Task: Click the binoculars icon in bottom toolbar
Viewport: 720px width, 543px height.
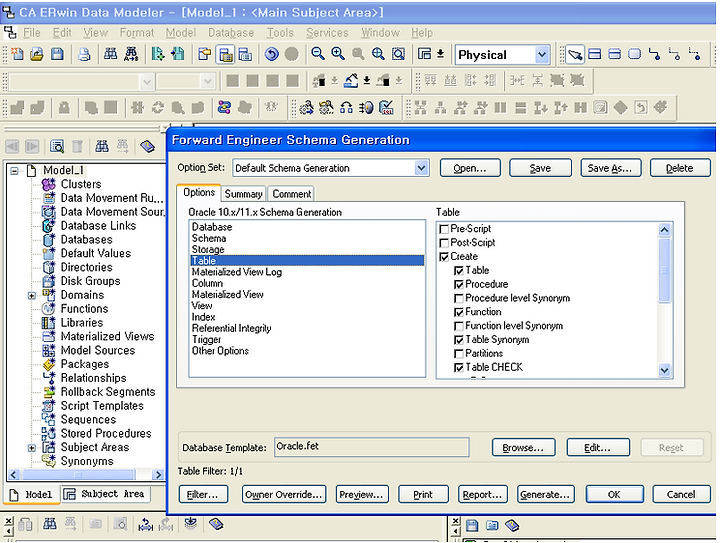Action: click(50, 524)
